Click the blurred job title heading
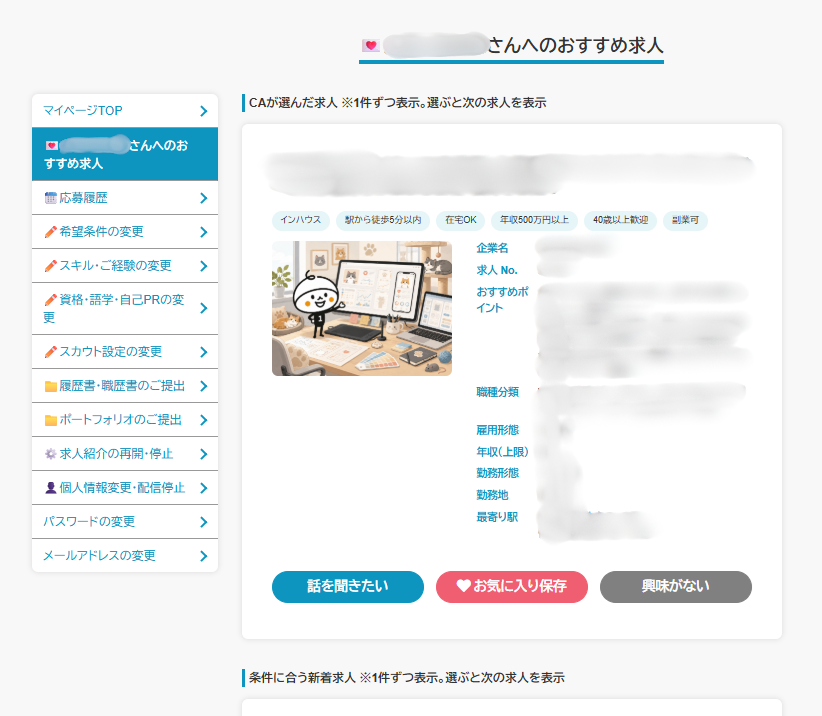The image size is (822, 716). click(511, 173)
